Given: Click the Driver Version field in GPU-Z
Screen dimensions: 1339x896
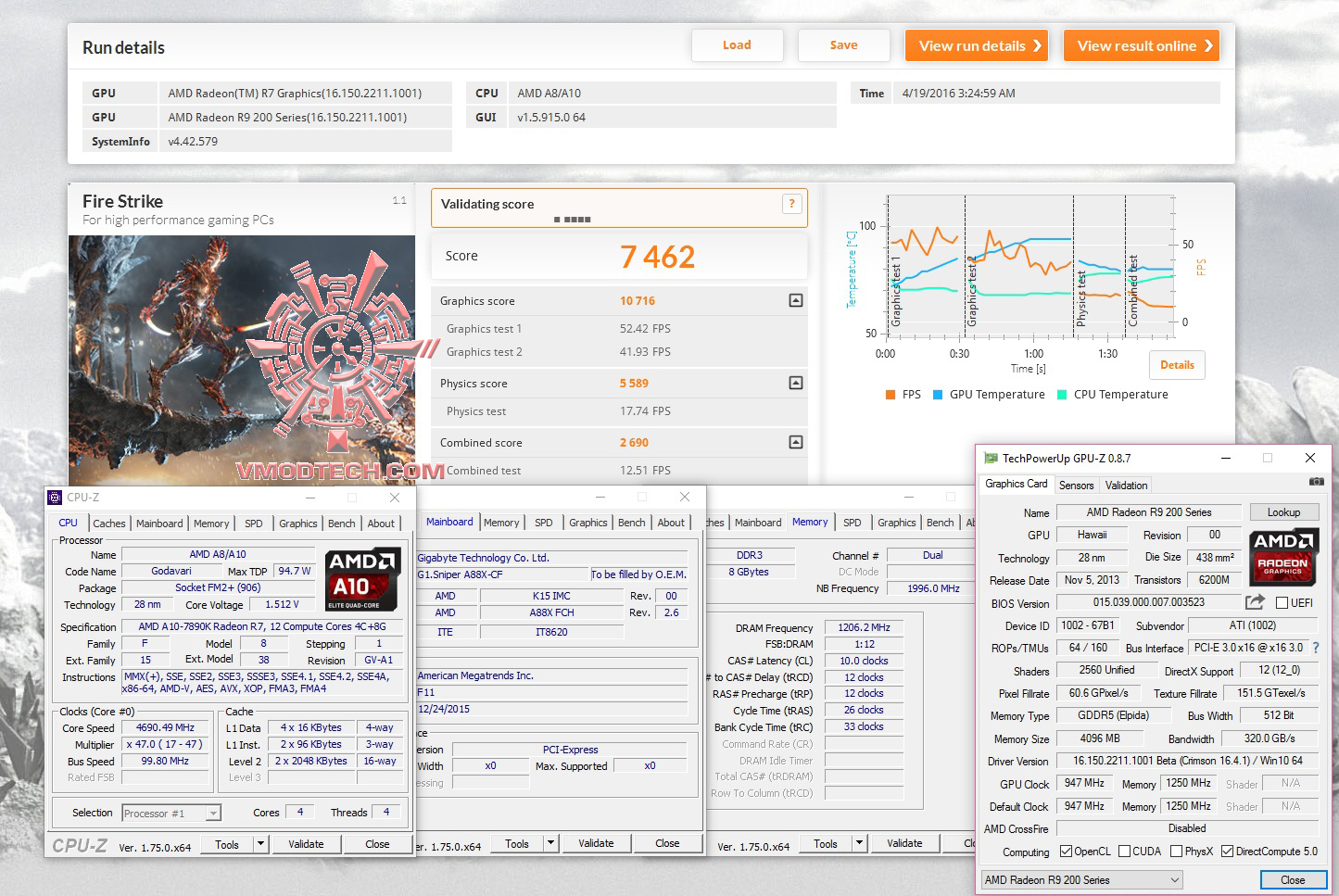Looking at the screenshot, I should click(1188, 761).
